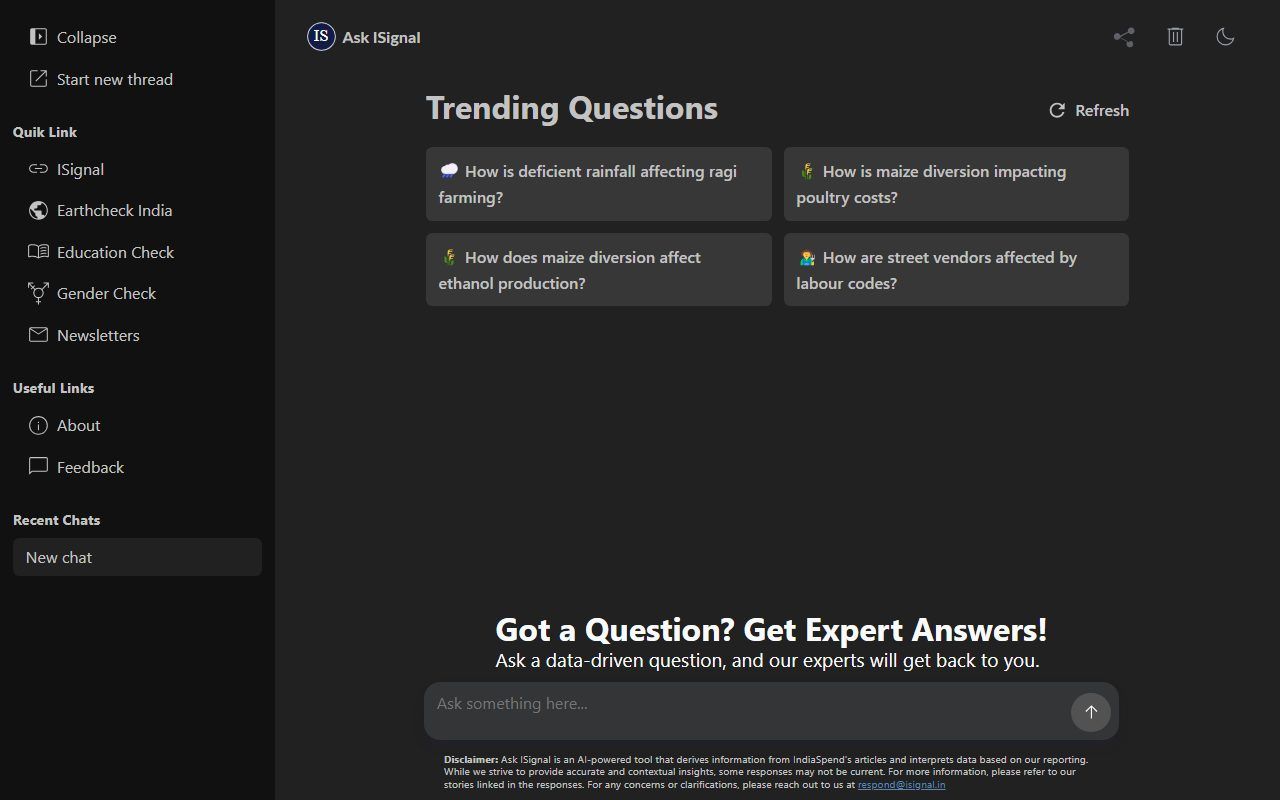Viewport: 1280px width, 800px height.
Task: Click the About info circle icon
Action: click(x=38, y=425)
